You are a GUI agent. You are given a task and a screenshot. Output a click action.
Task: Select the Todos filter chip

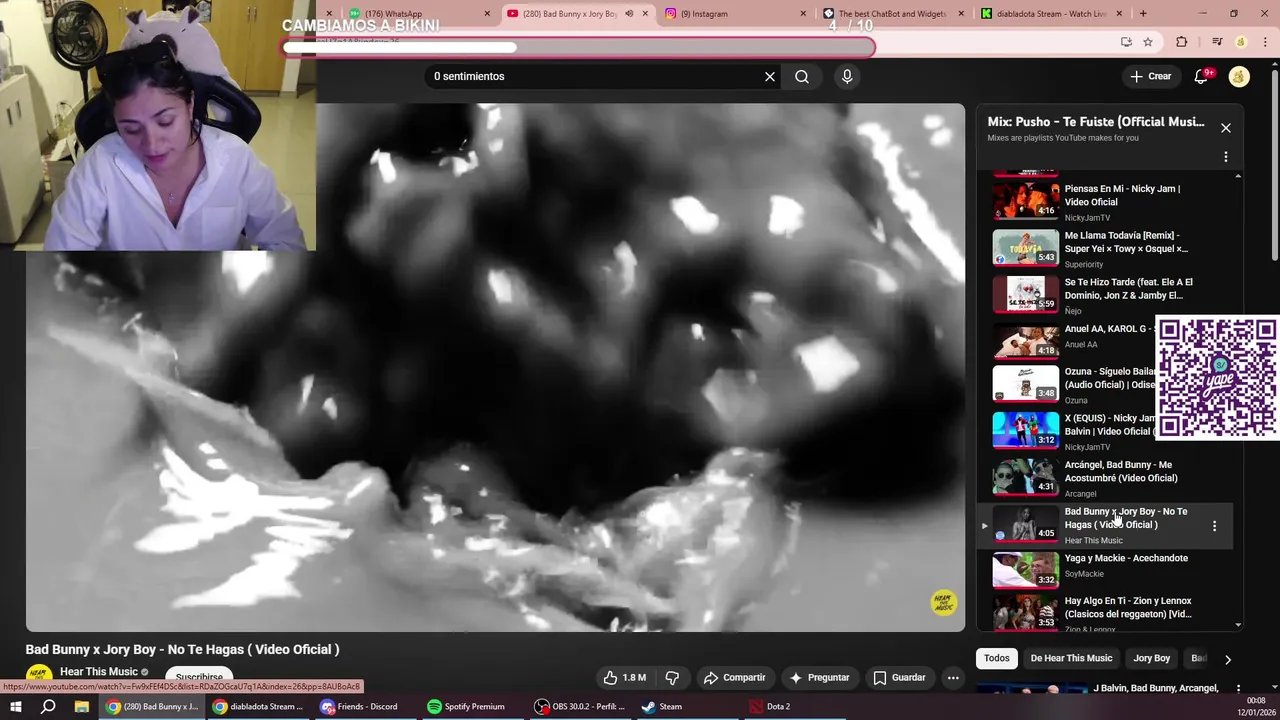[x=997, y=658]
